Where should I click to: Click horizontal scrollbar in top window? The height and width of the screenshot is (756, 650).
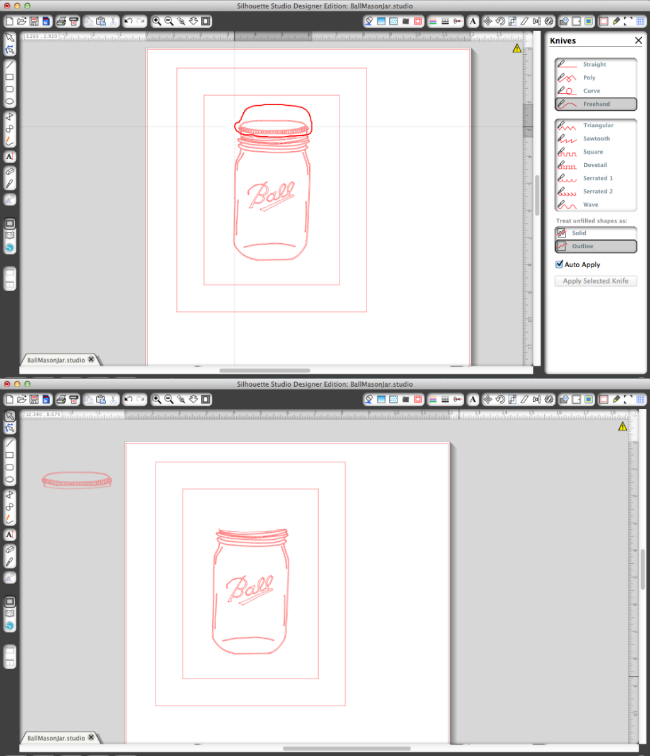(264, 370)
